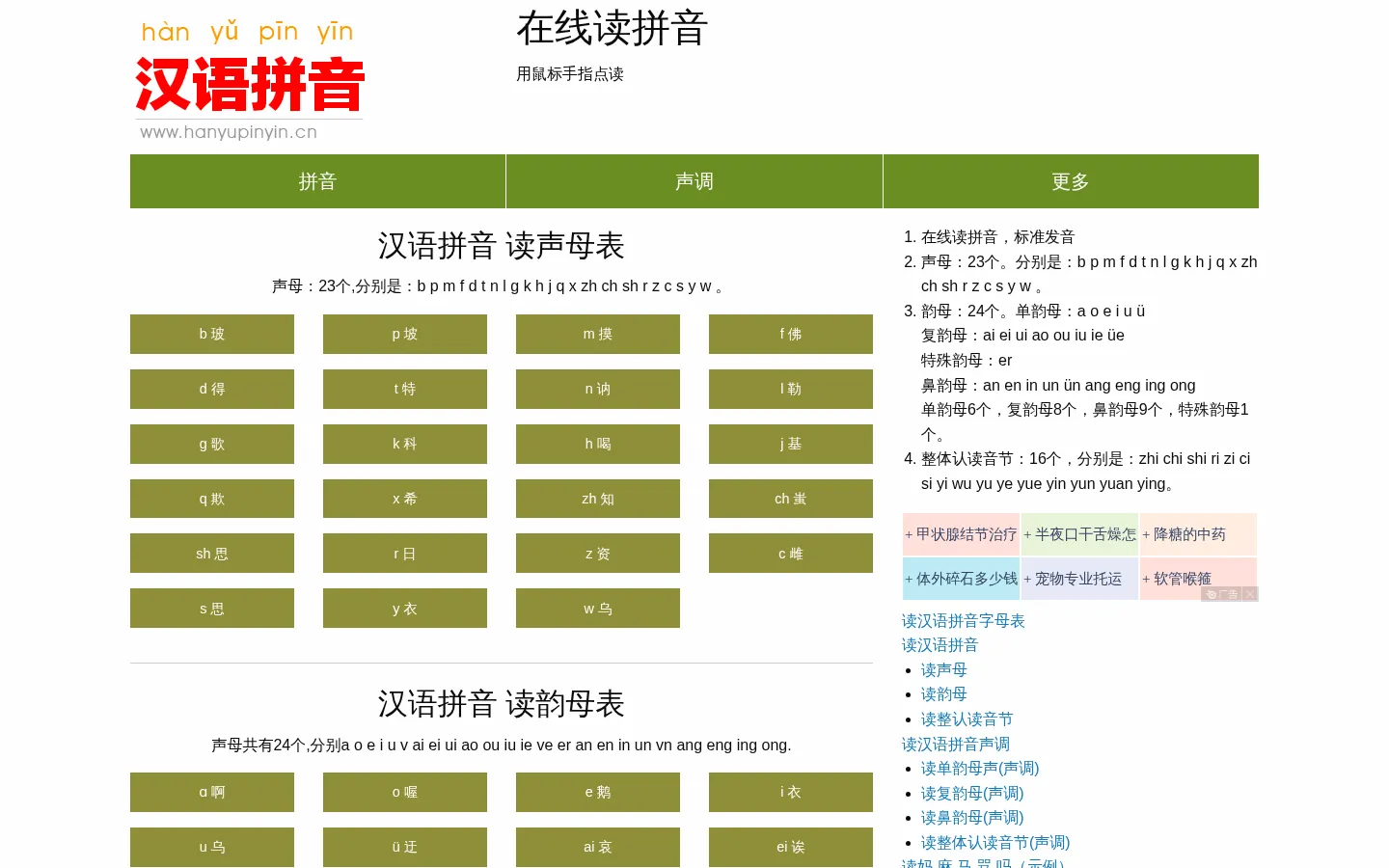Screen dimensions: 1389x868
Task: Click the 'f 佛' pinyin button
Action: click(x=791, y=334)
